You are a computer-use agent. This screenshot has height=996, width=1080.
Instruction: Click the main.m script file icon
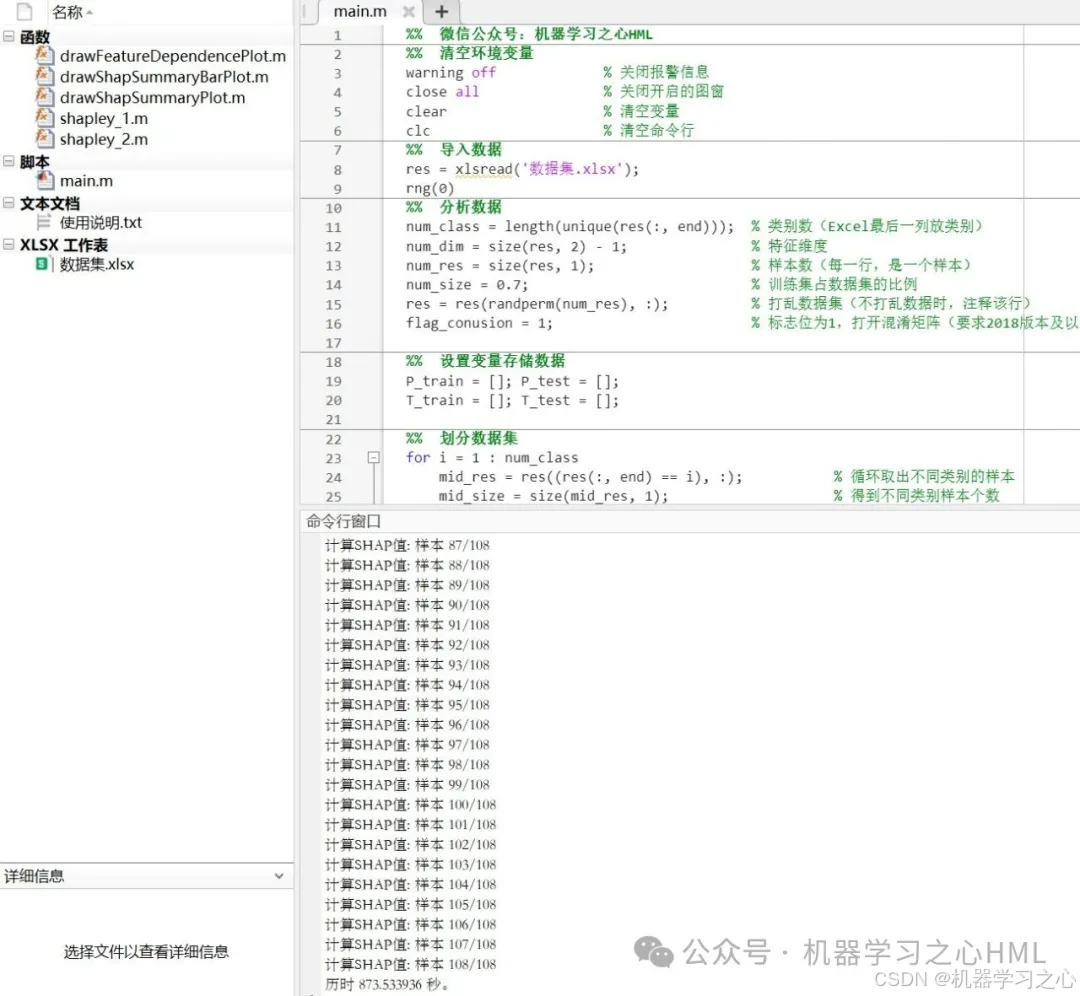click(45, 180)
